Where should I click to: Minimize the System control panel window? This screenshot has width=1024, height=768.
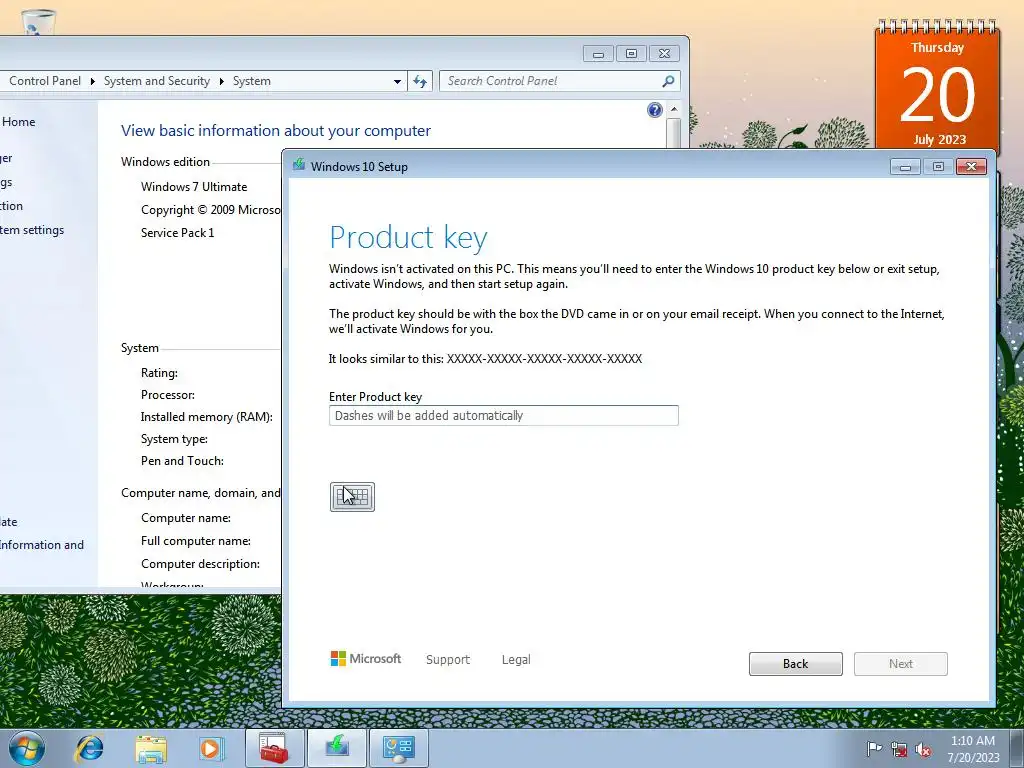[598, 54]
